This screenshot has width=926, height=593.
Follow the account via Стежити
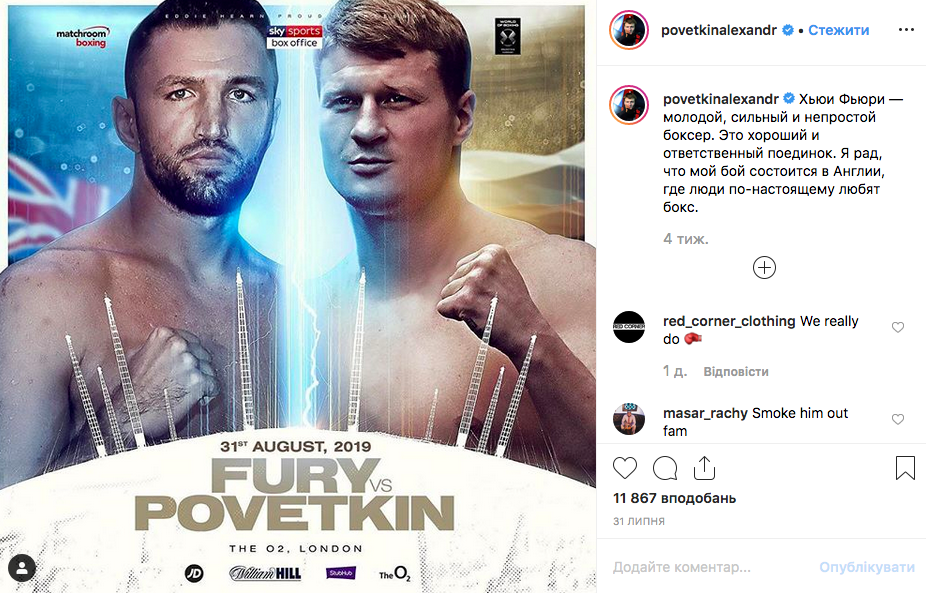[x=839, y=30]
